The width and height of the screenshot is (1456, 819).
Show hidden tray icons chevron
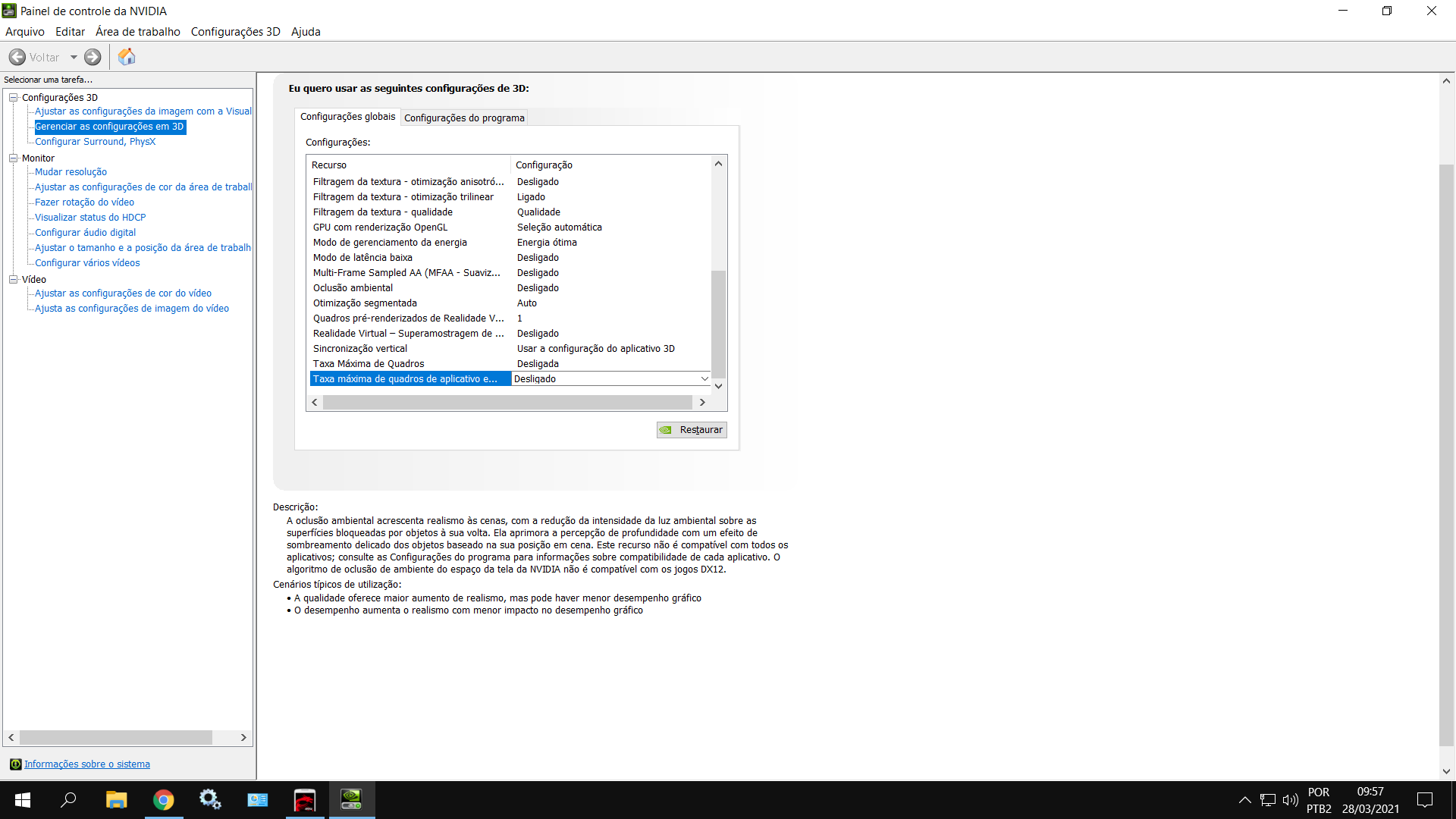click(1244, 800)
